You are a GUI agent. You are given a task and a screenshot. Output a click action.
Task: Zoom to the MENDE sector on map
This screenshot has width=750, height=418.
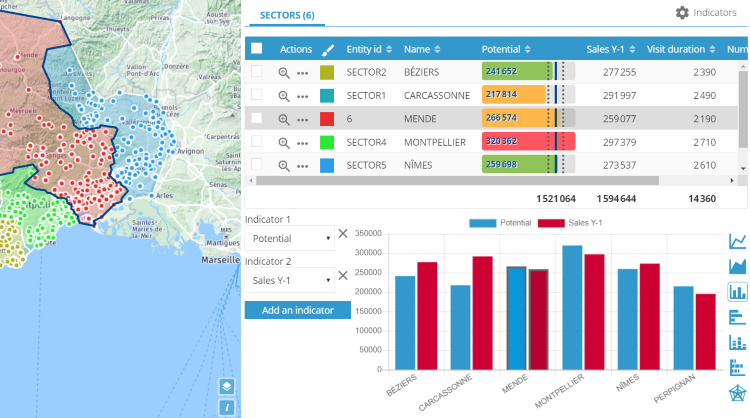(284, 119)
